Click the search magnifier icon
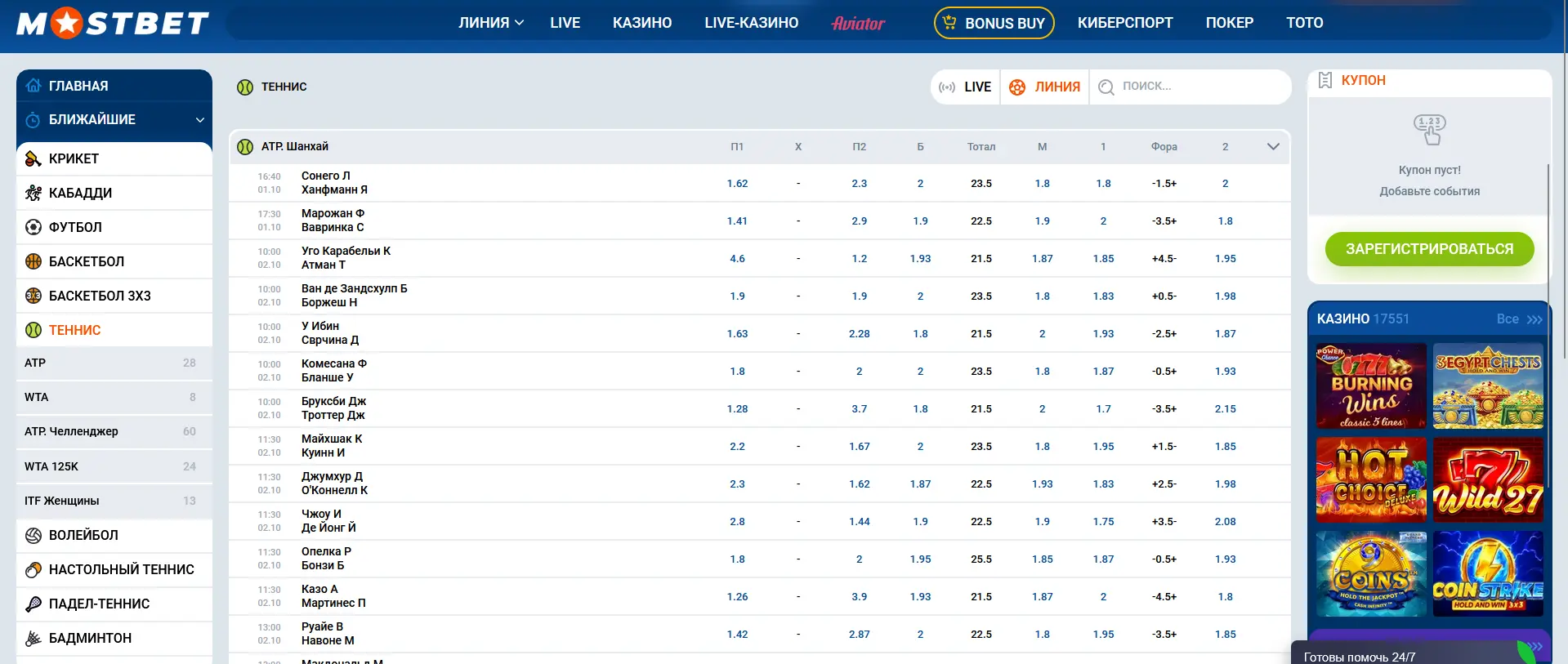 click(1106, 87)
